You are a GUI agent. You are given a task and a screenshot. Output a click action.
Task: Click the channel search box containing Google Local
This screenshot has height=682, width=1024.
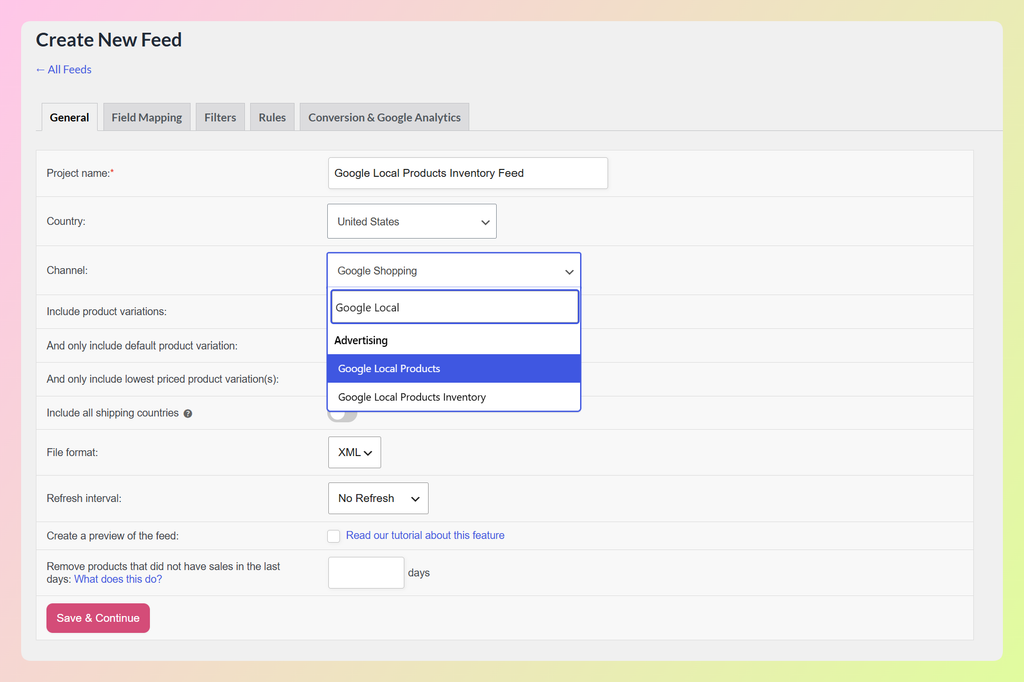tap(455, 307)
